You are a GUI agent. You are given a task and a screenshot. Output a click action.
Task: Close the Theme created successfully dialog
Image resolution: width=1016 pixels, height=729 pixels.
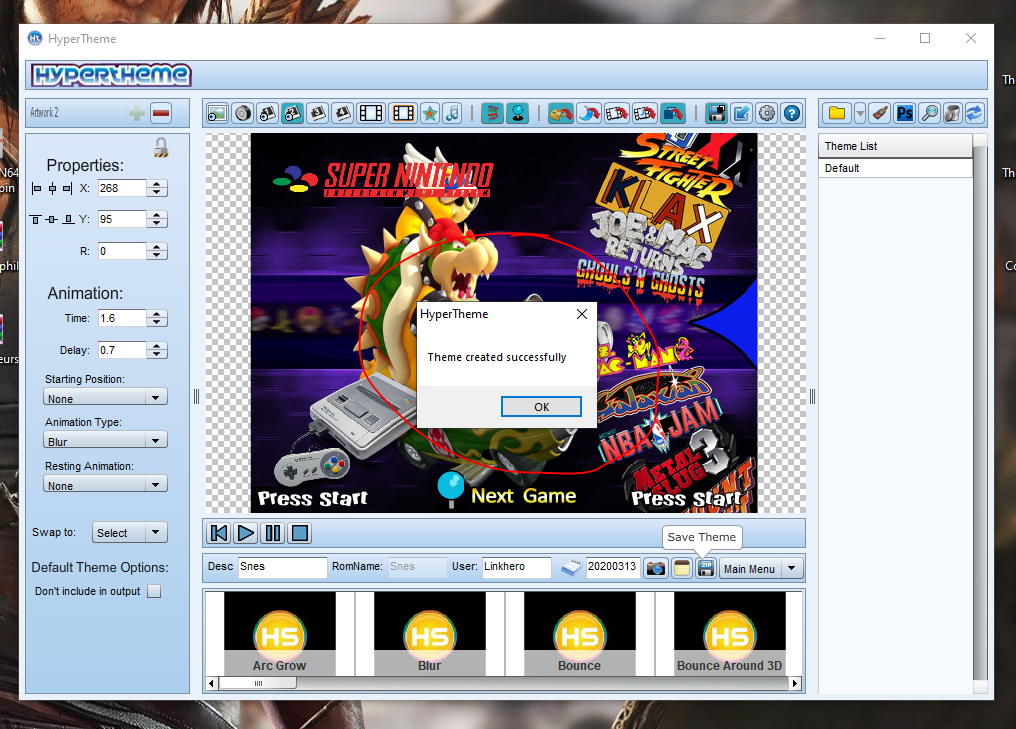[x=582, y=314]
